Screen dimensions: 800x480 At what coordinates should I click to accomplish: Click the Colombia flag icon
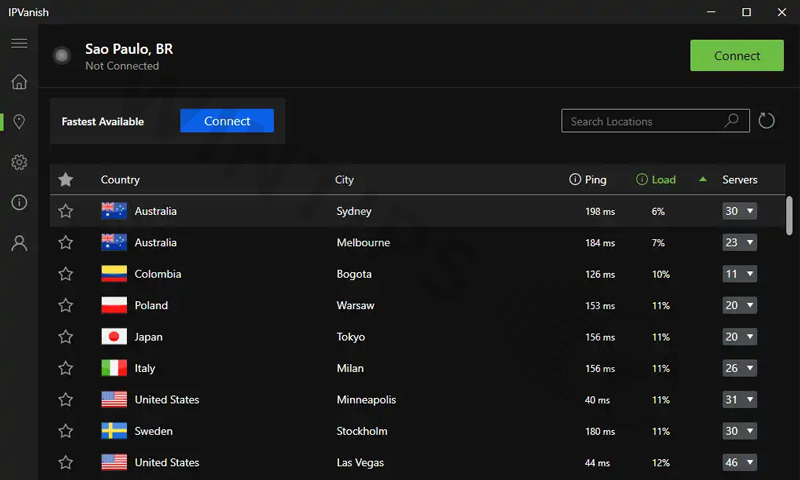tap(114, 274)
